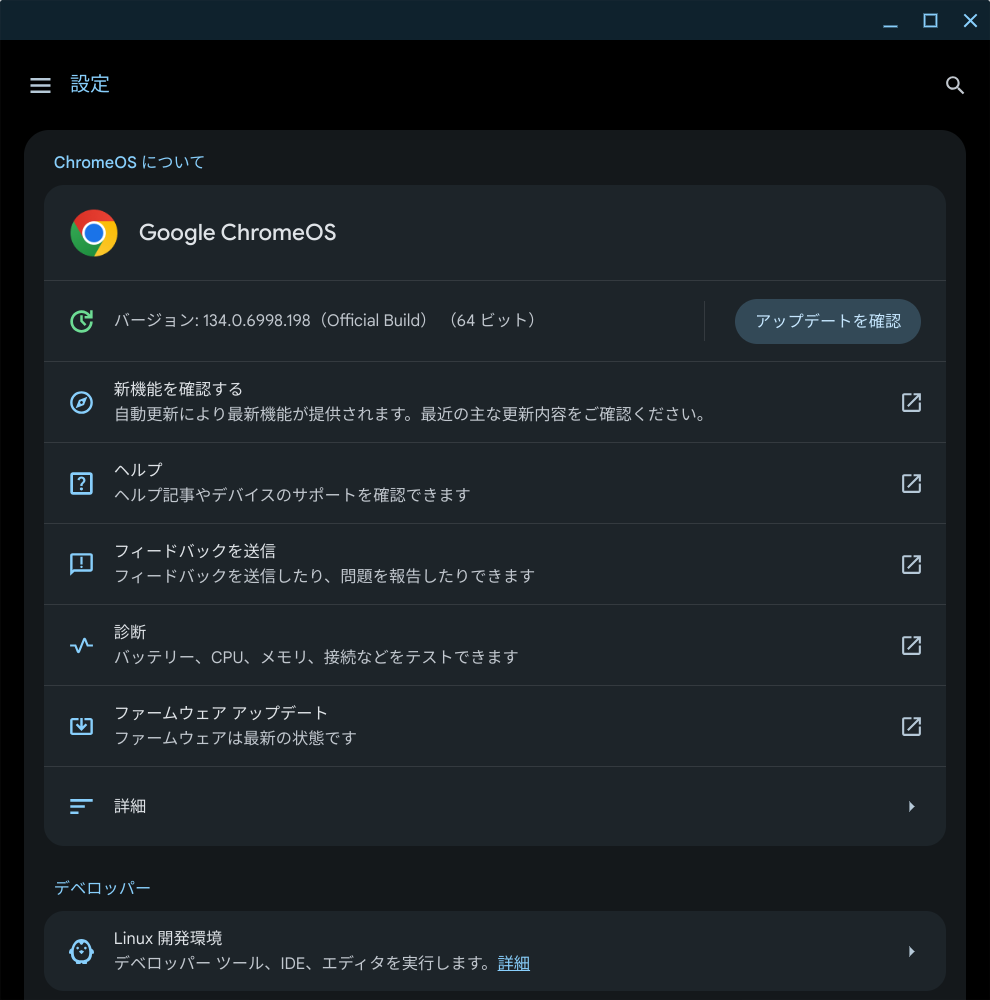Click the デベロッパー section heading
Image resolution: width=990 pixels, height=1000 pixels.
point(102,888)
